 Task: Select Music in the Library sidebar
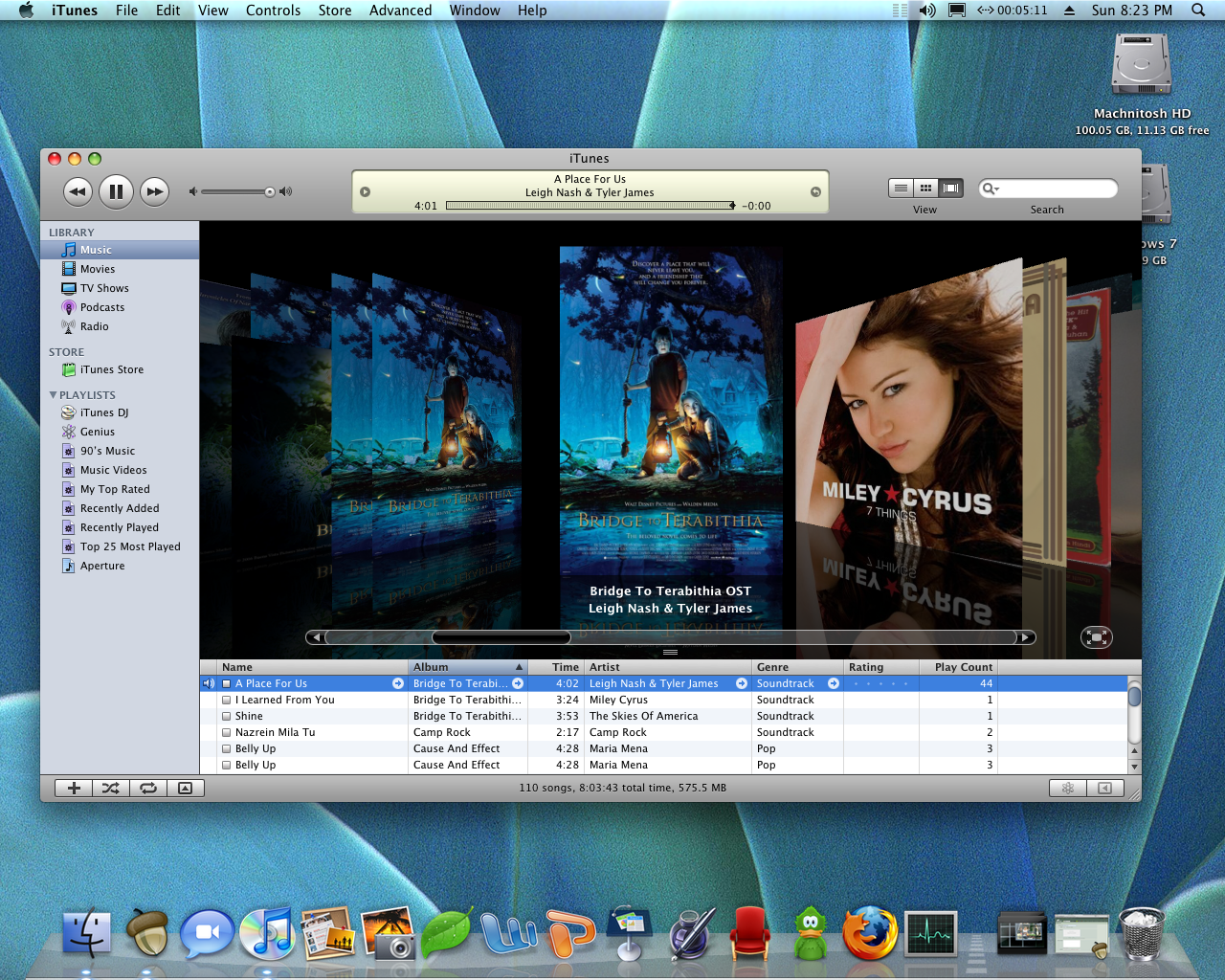point(120,250)
